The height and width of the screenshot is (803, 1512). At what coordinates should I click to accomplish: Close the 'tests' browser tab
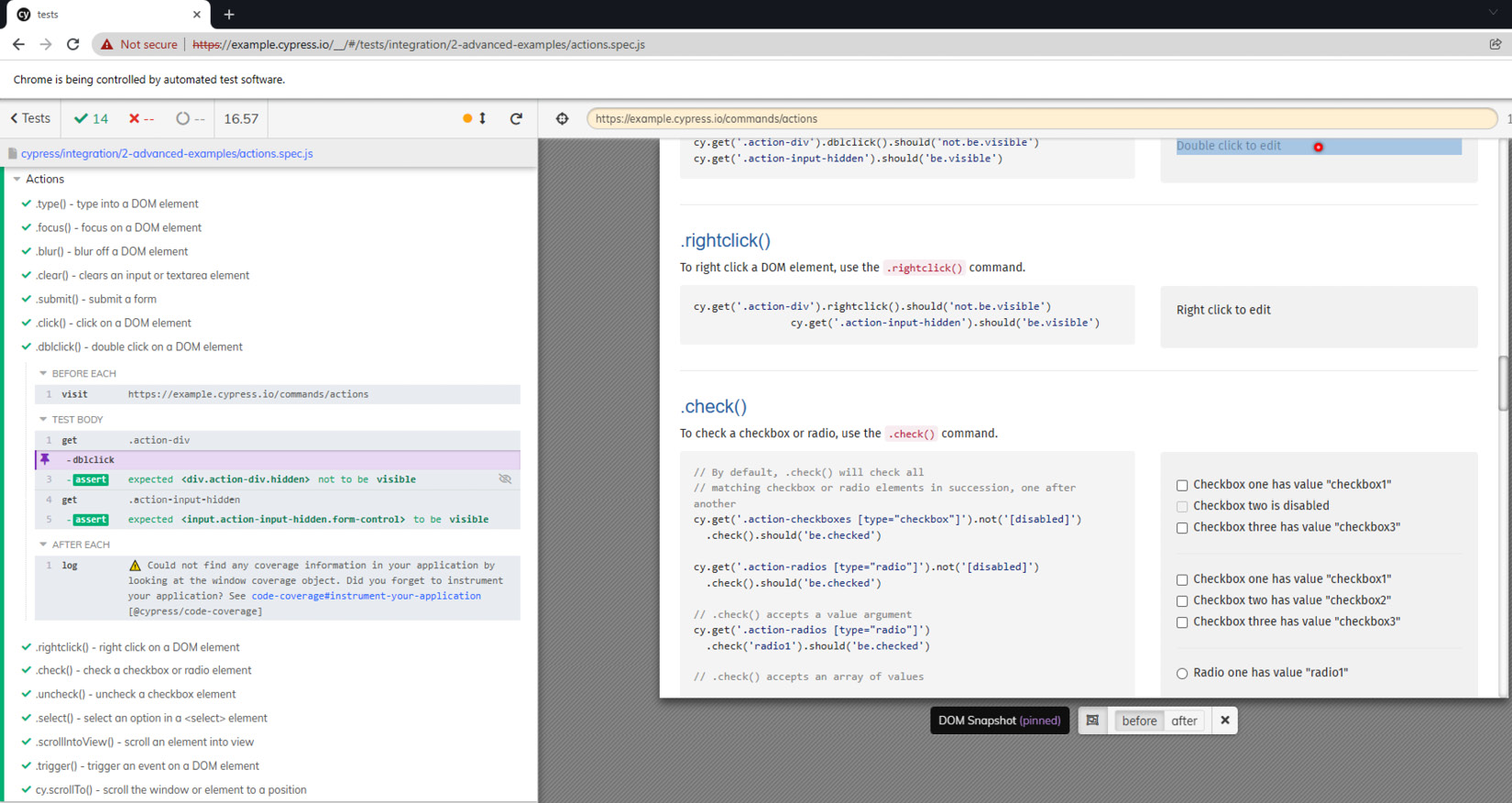pyautogui.click(x=196, y=15)
